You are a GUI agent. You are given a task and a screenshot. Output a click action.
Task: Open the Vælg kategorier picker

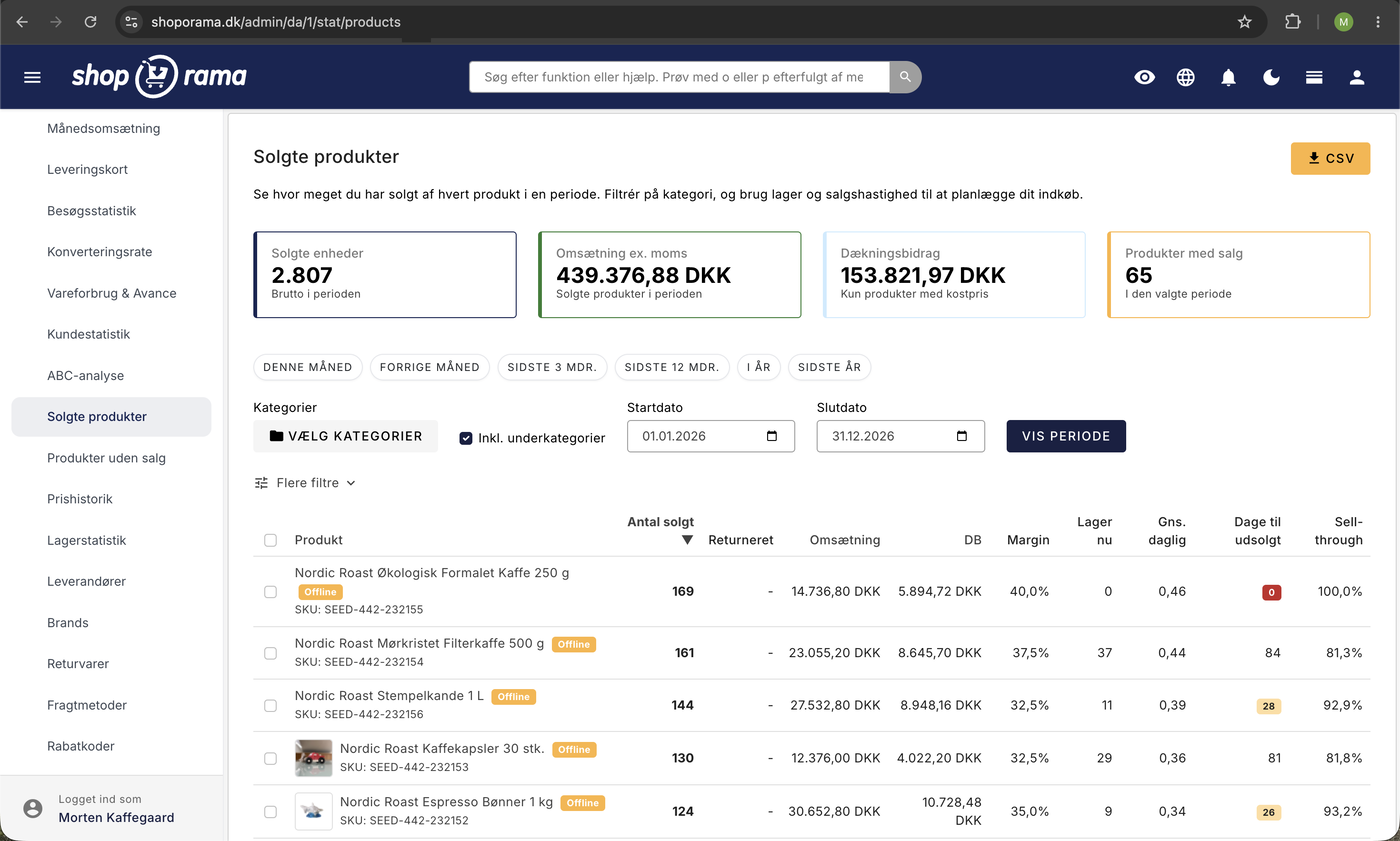click(346, 436)
